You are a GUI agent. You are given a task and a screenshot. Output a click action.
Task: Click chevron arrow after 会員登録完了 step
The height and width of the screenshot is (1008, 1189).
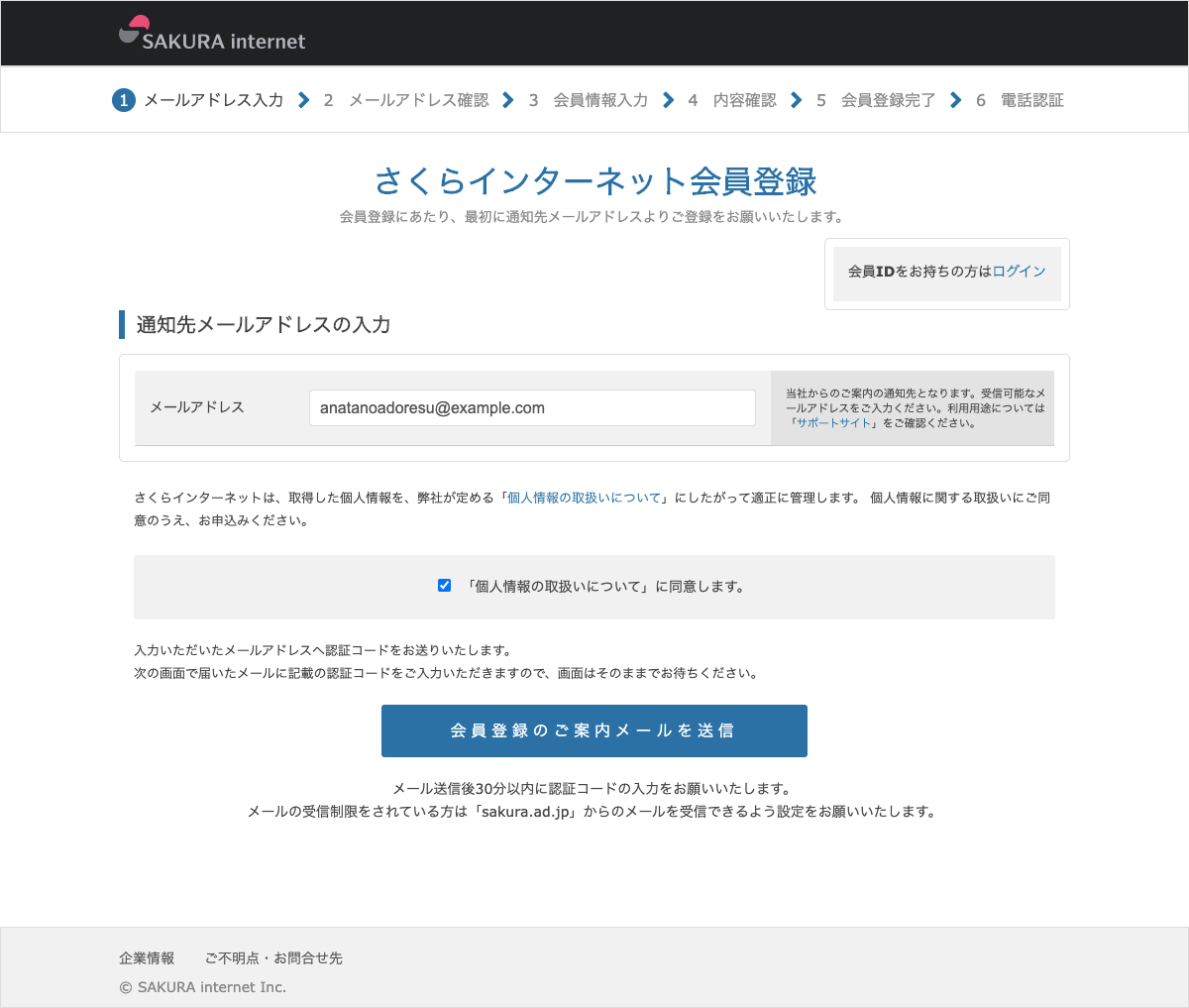[x=955, y=100]
